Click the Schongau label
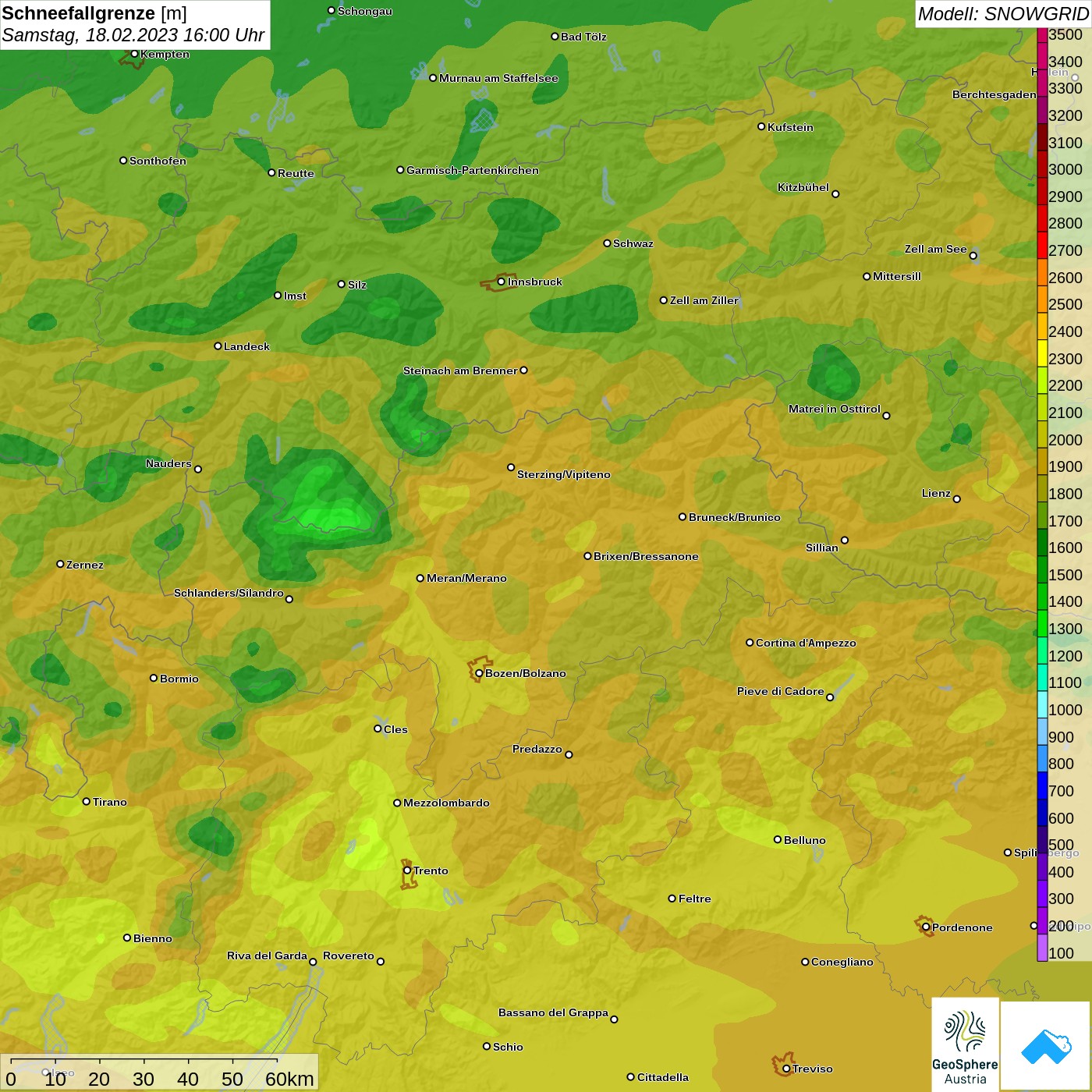1092x1092 pixels. (x=365, y=12)
